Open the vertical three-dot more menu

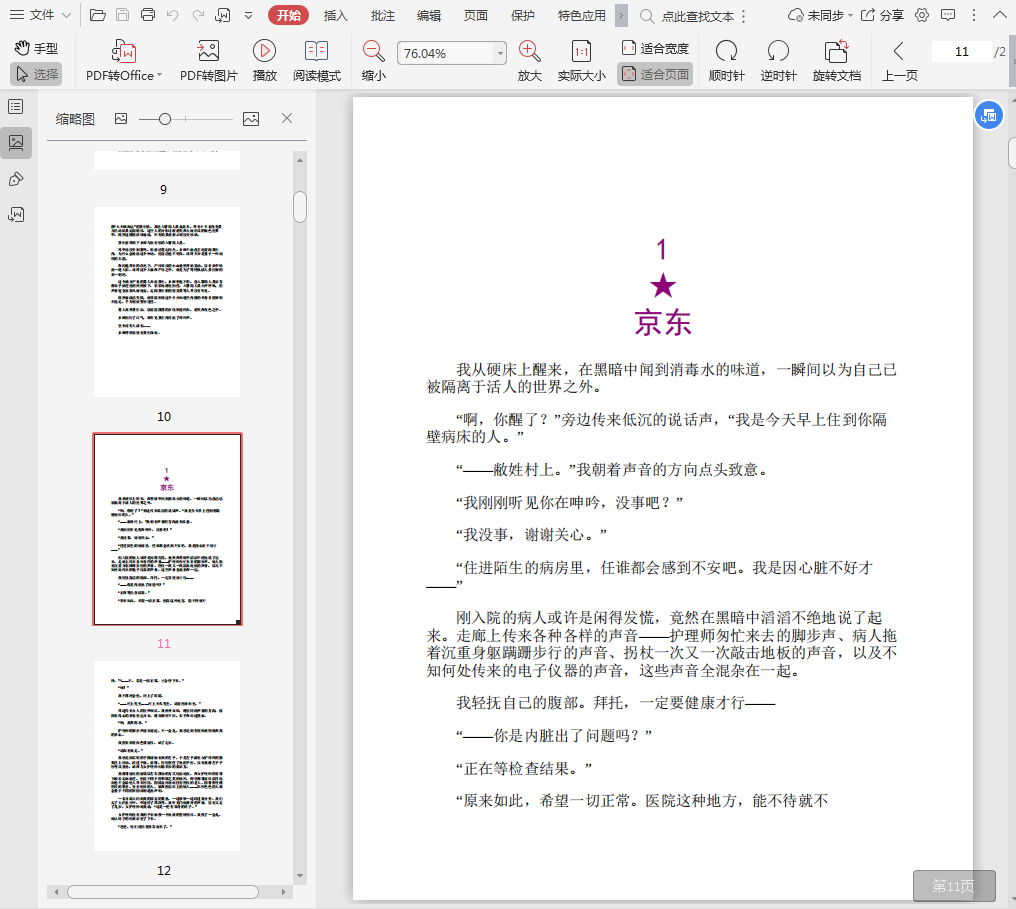point(974,15)
